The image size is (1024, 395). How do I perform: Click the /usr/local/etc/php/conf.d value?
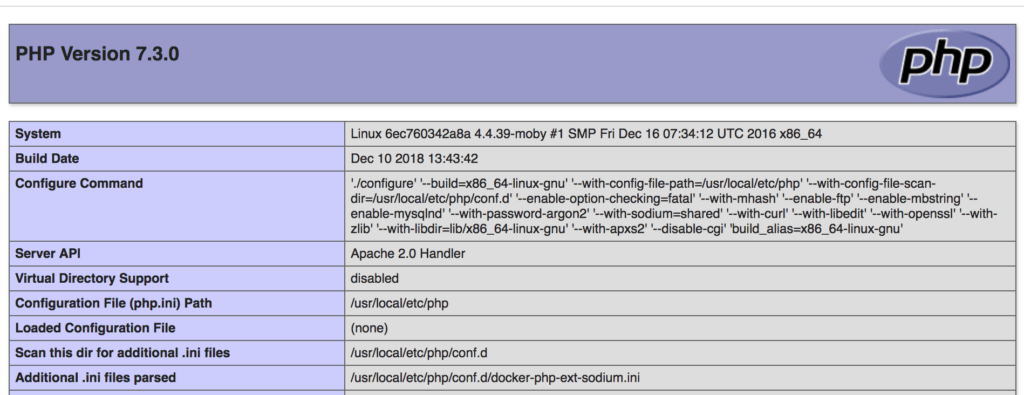pos(419,353)
